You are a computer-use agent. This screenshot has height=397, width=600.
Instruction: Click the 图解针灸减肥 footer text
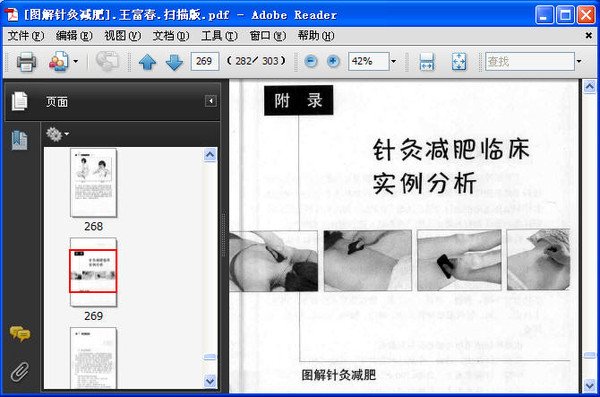click(339, 375)
